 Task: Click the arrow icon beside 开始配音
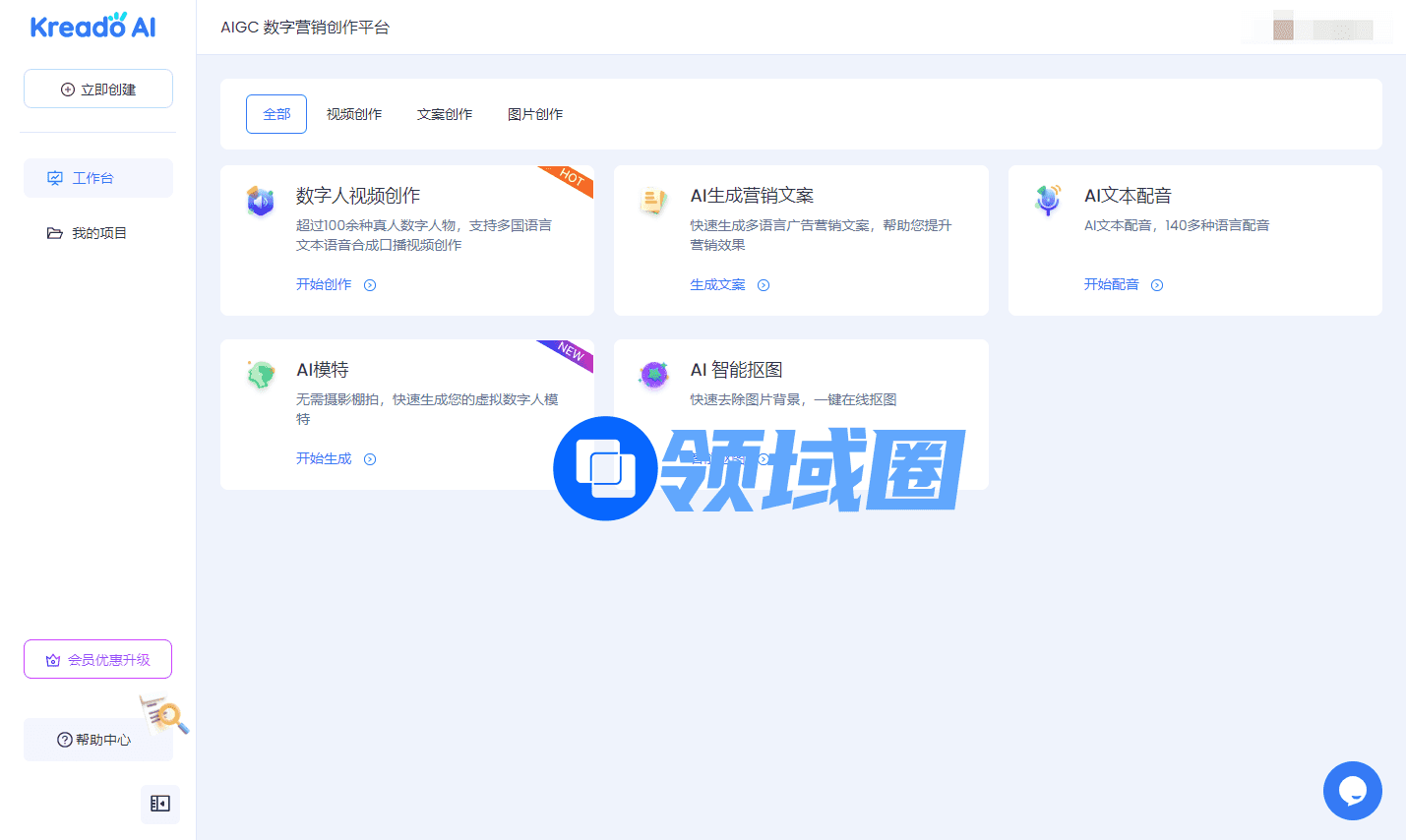1157,285
